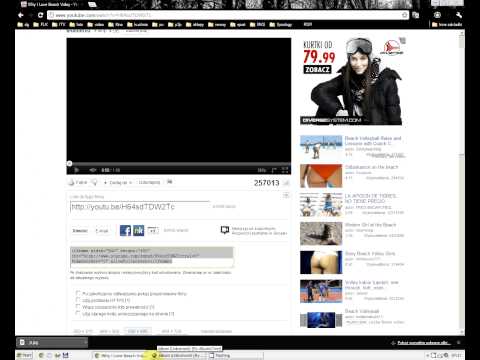480x360 pixels.
Task: Mute the video using the speaker icon
Action: coord(93,170)
